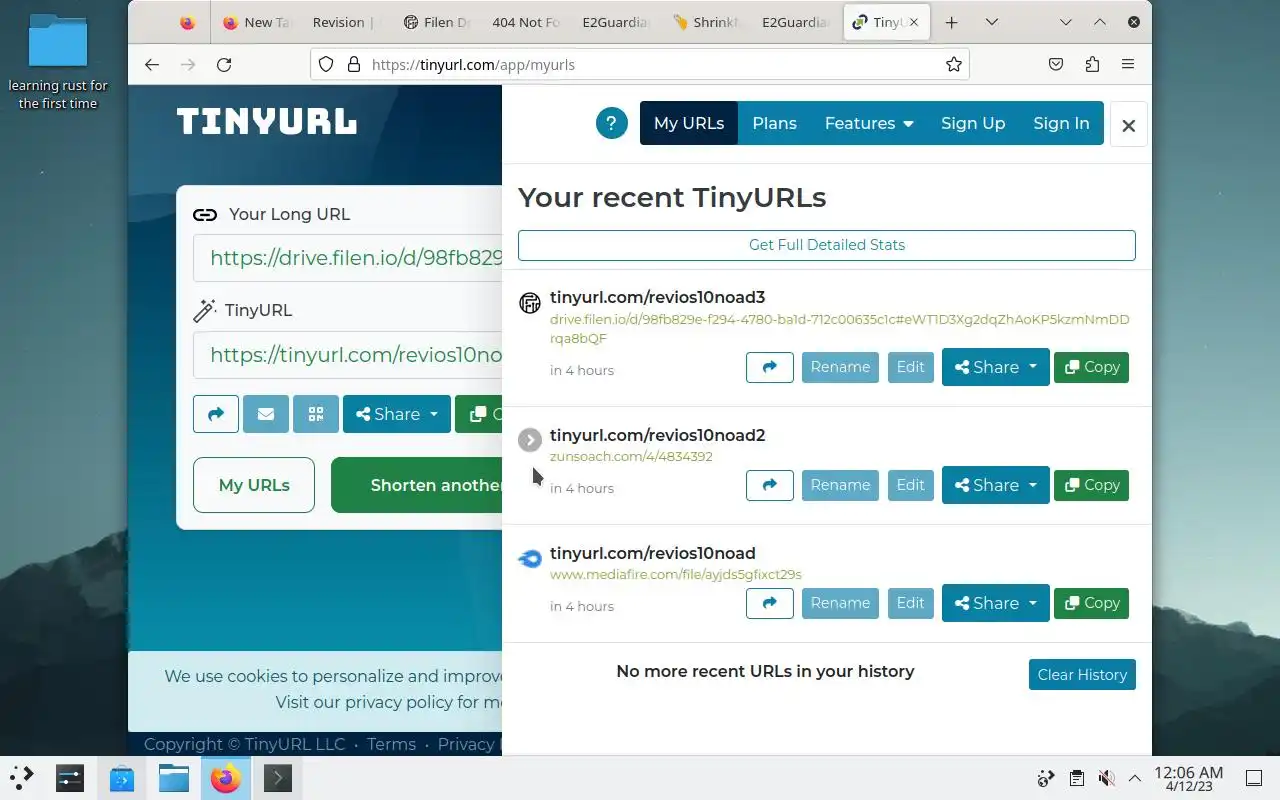Edit the revios10noad3 TinyURL

[910, 367]
